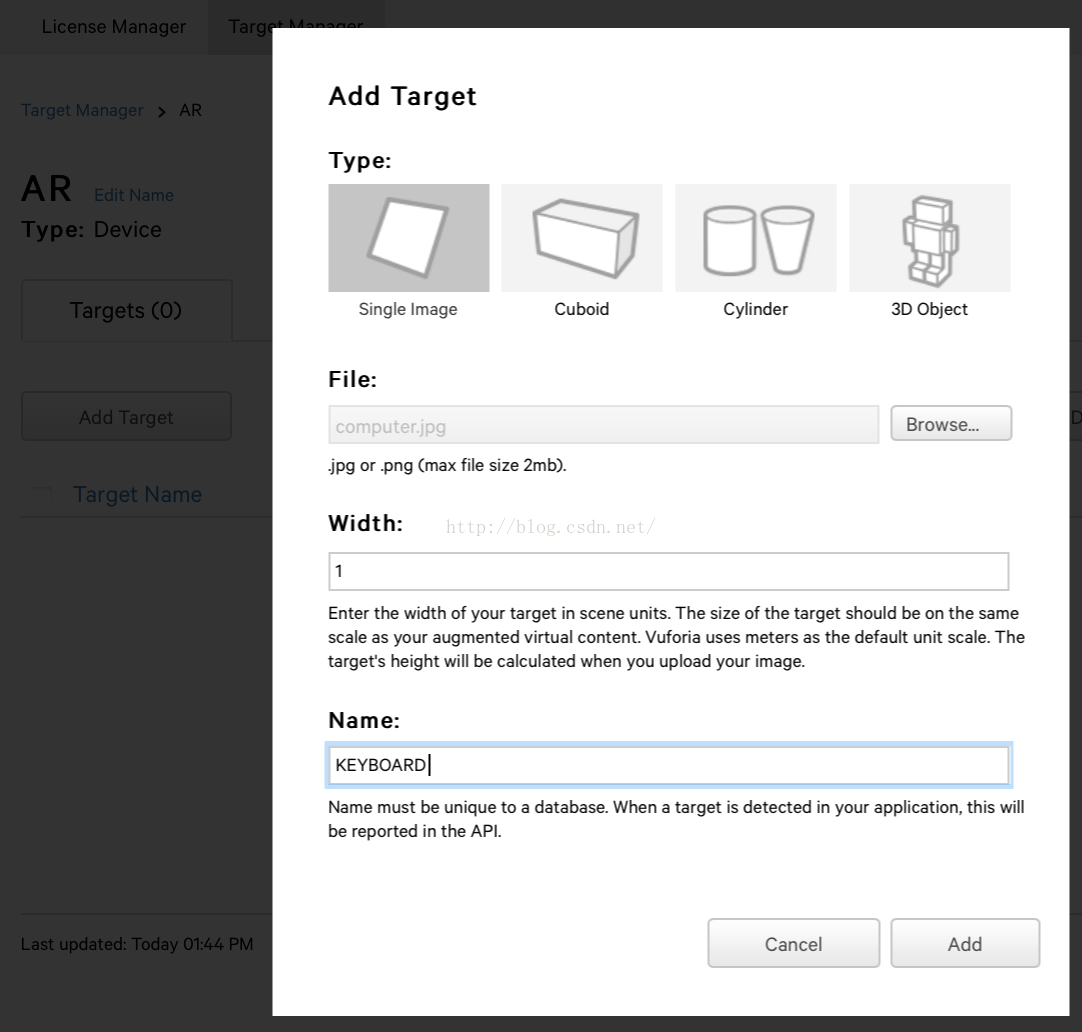Toggle select-all checkbox beside Target Name
Viewport: 1082px width, 1032px height.
pos(43,495)
